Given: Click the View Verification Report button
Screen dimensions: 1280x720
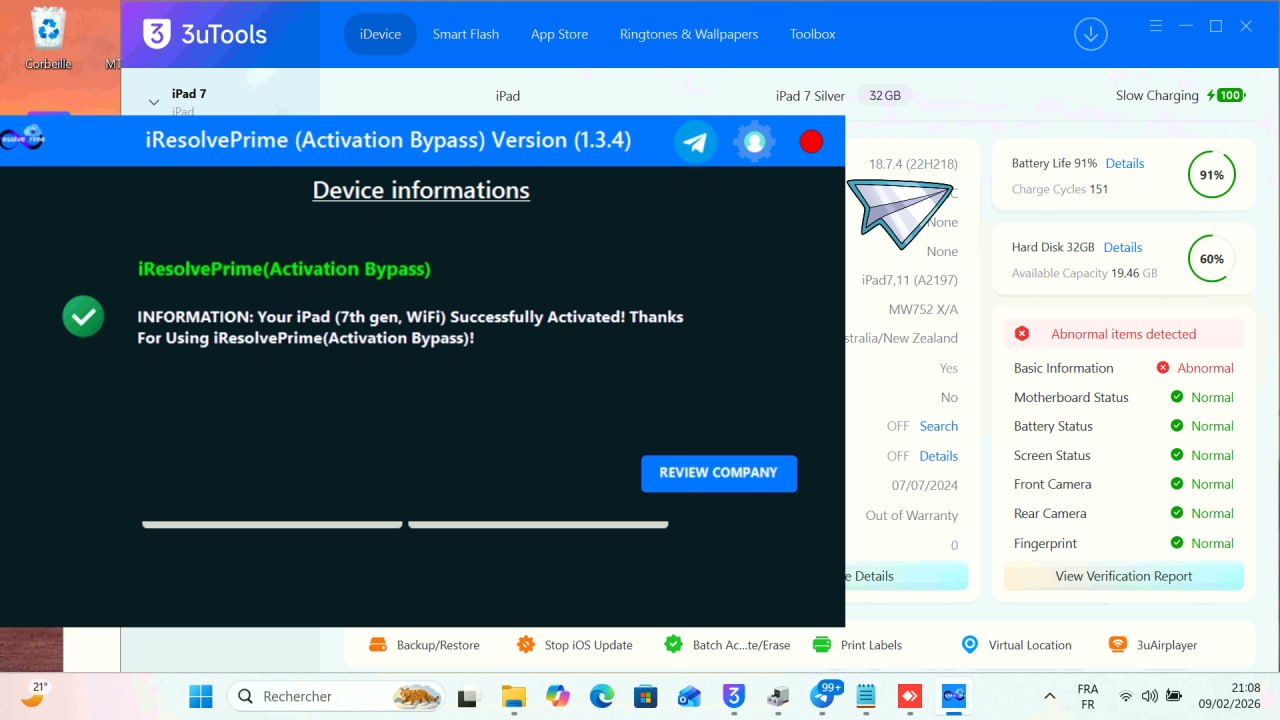Looking at the screenshot, I should (1124, 576).
